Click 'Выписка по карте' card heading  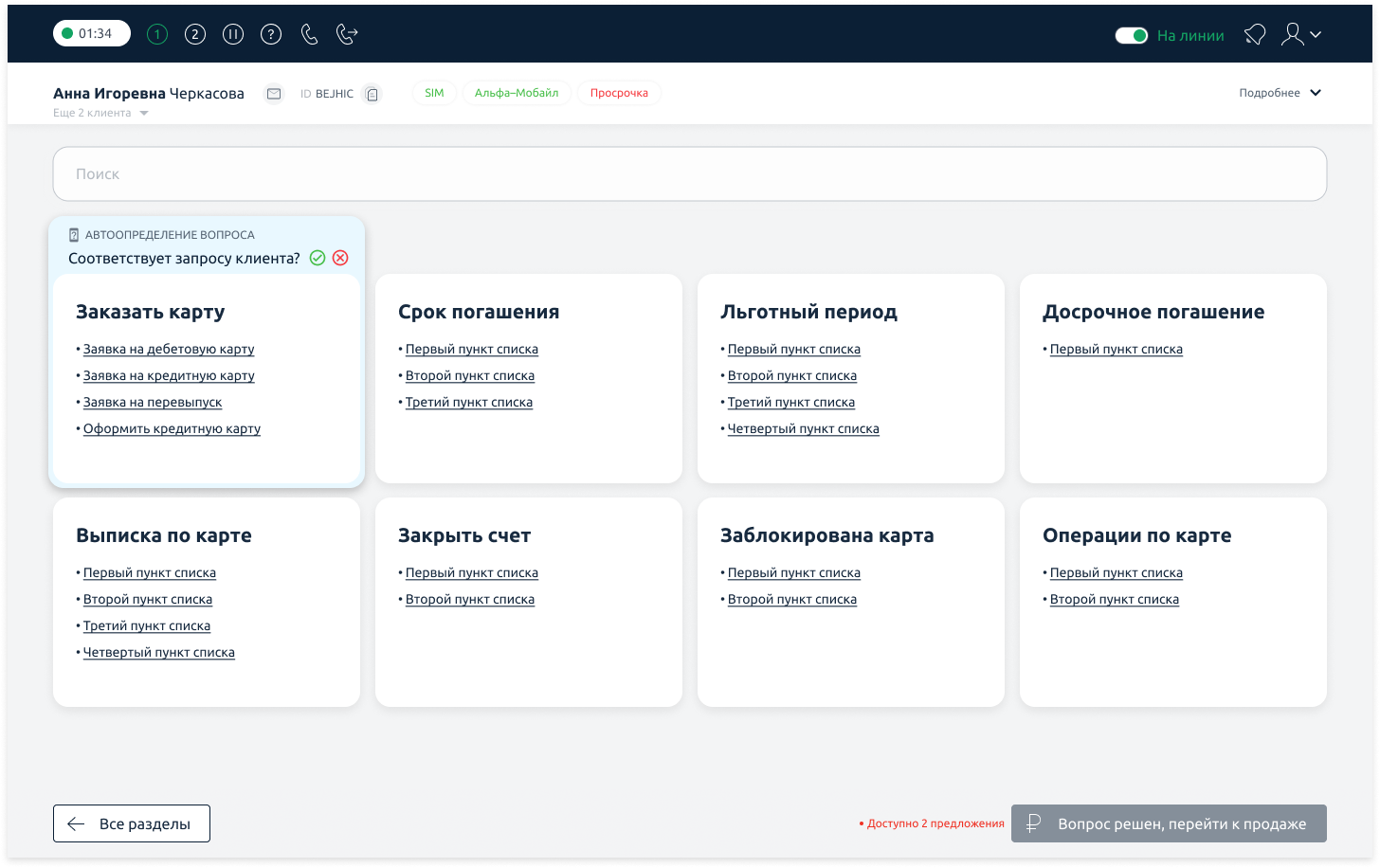(164, 535)
